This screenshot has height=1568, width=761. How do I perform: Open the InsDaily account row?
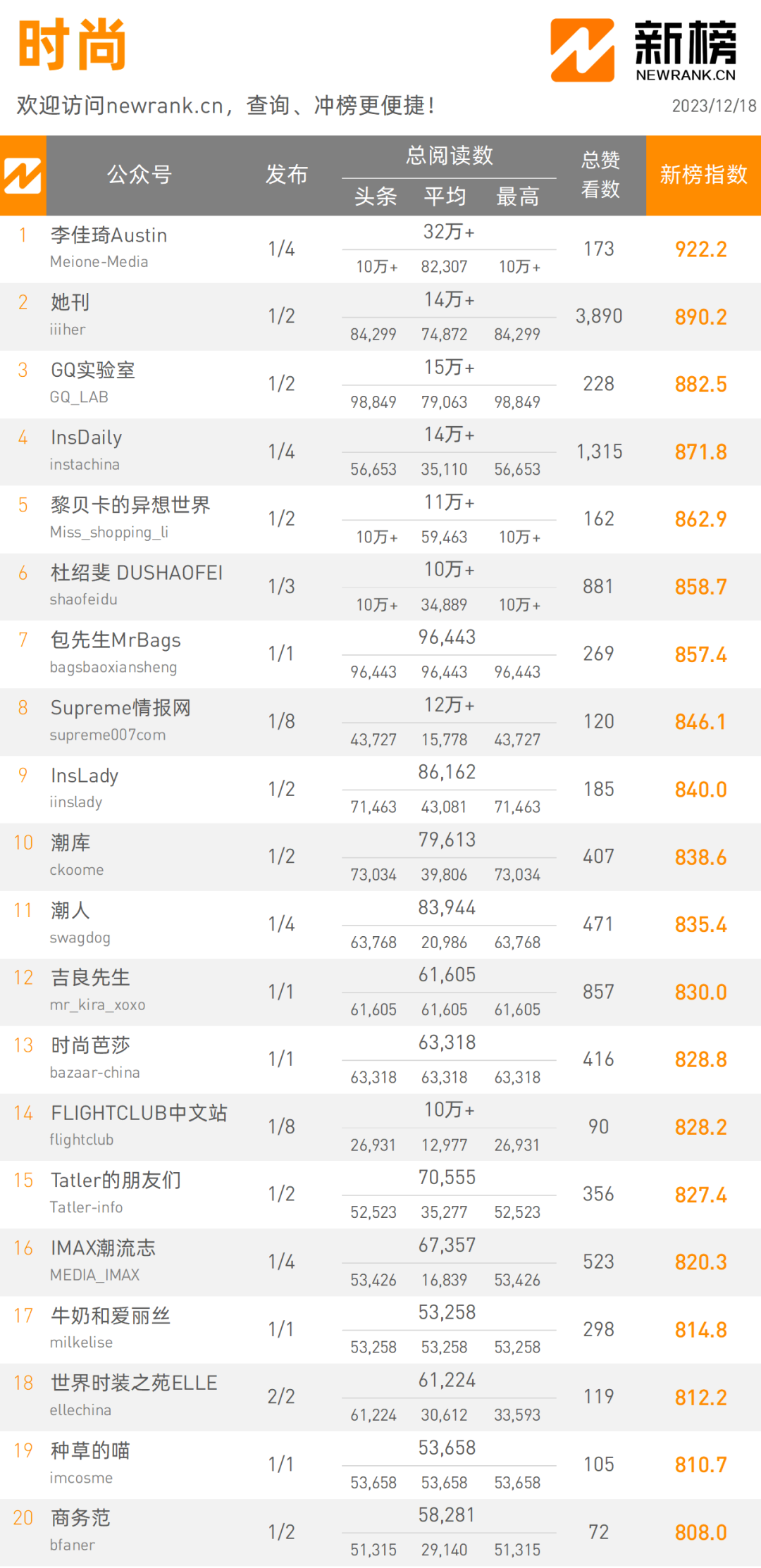pos(380,452)
